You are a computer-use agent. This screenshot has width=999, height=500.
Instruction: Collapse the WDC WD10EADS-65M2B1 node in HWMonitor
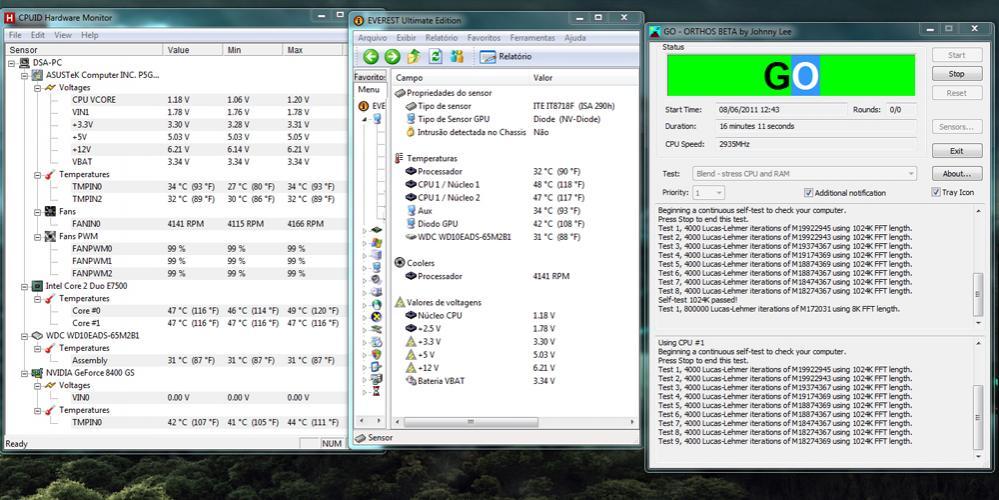pos(25,336)
